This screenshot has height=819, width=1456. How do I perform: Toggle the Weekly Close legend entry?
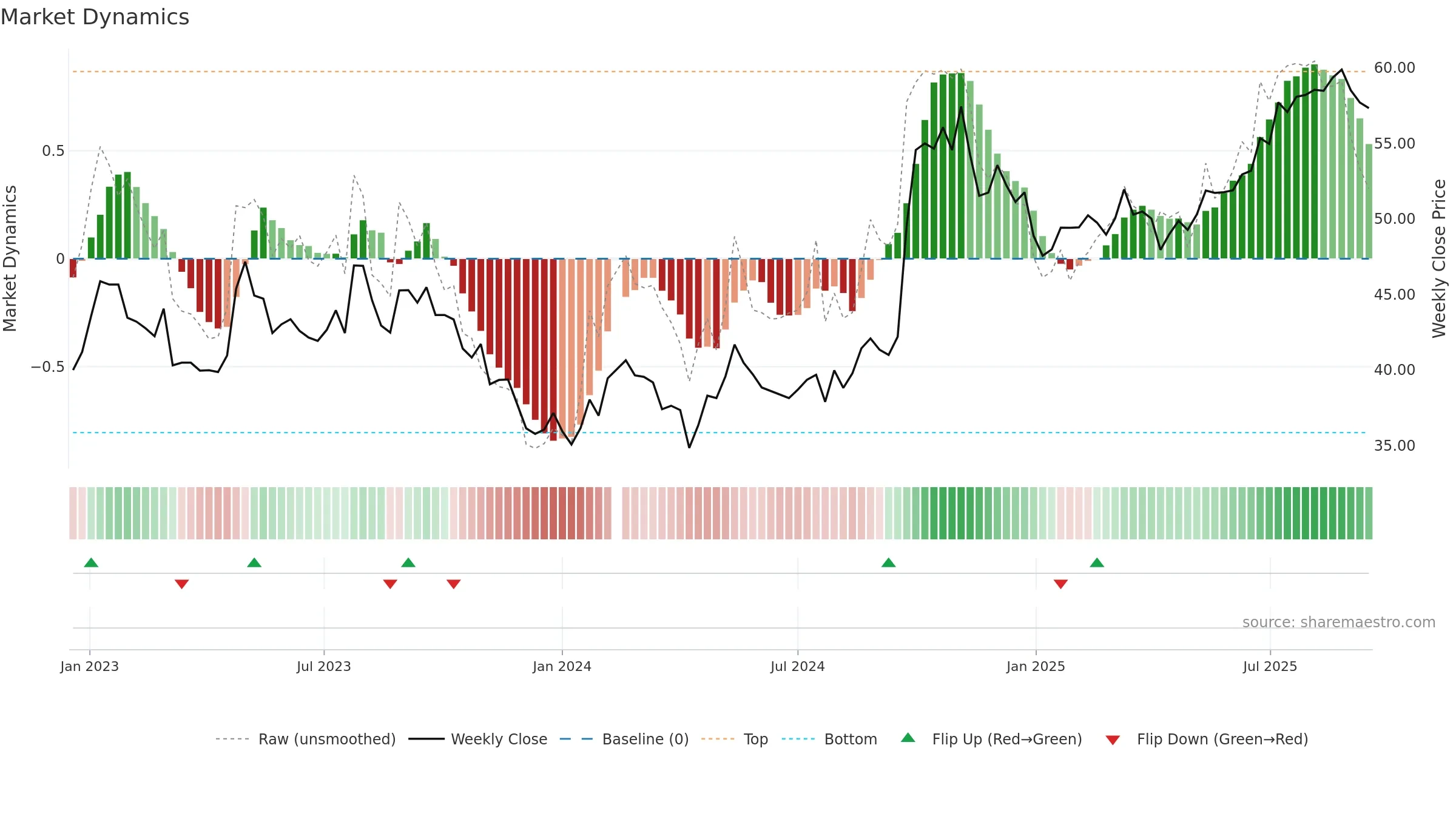pos(478,739)
